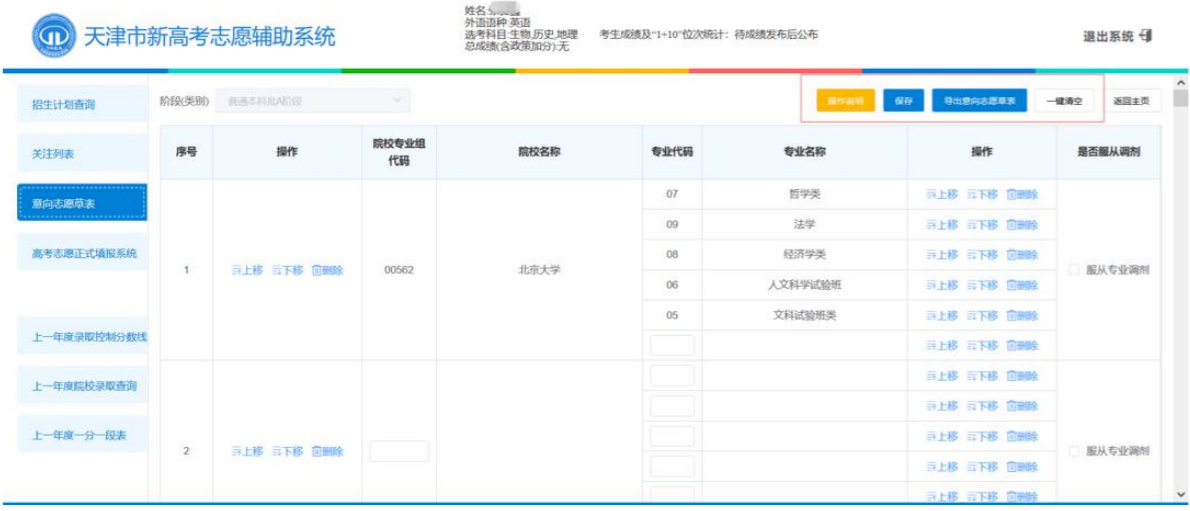Enable 服从专业调剂 for entry 1

click(x=1074, y=270)
